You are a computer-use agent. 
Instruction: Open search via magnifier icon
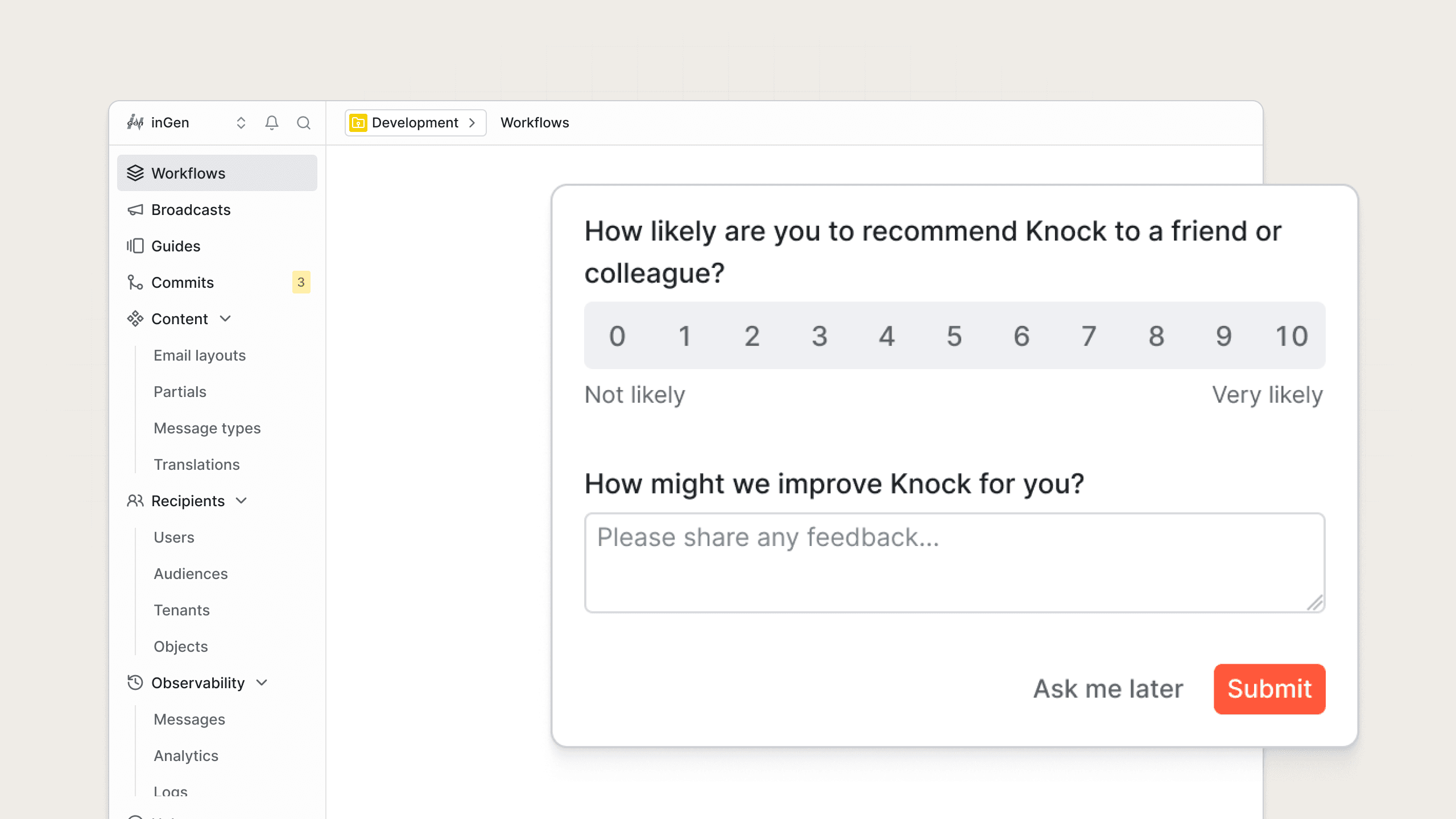click(x=304, y=123)
